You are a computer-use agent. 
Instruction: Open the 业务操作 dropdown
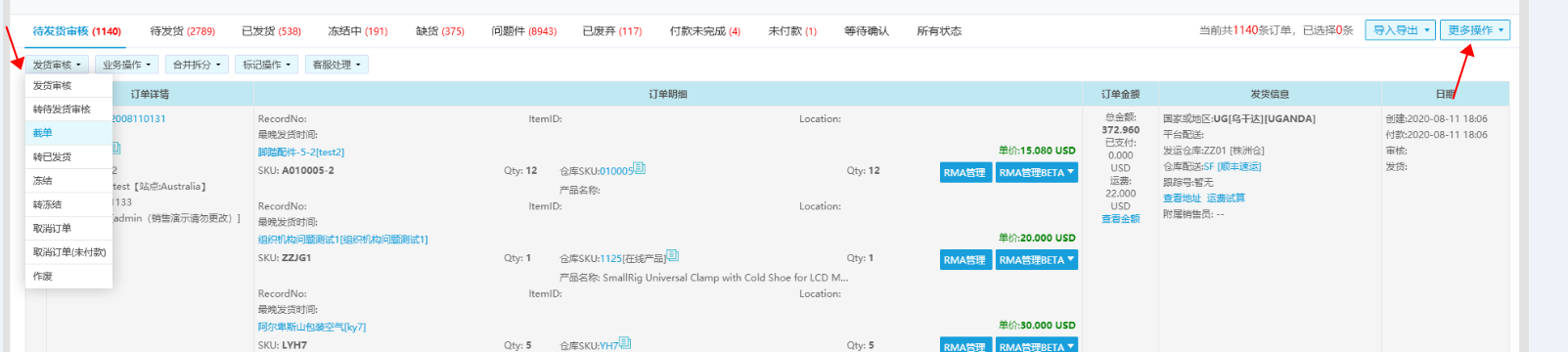point(126,65)
